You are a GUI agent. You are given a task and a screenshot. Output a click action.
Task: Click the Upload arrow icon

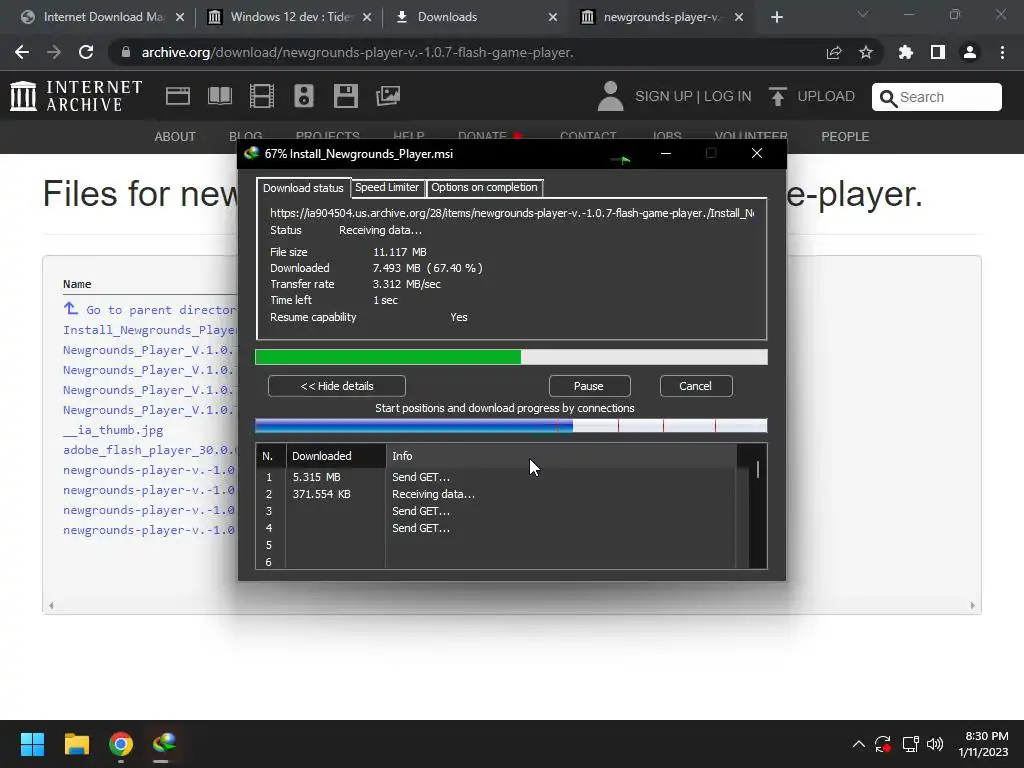(x=777, y=97)
